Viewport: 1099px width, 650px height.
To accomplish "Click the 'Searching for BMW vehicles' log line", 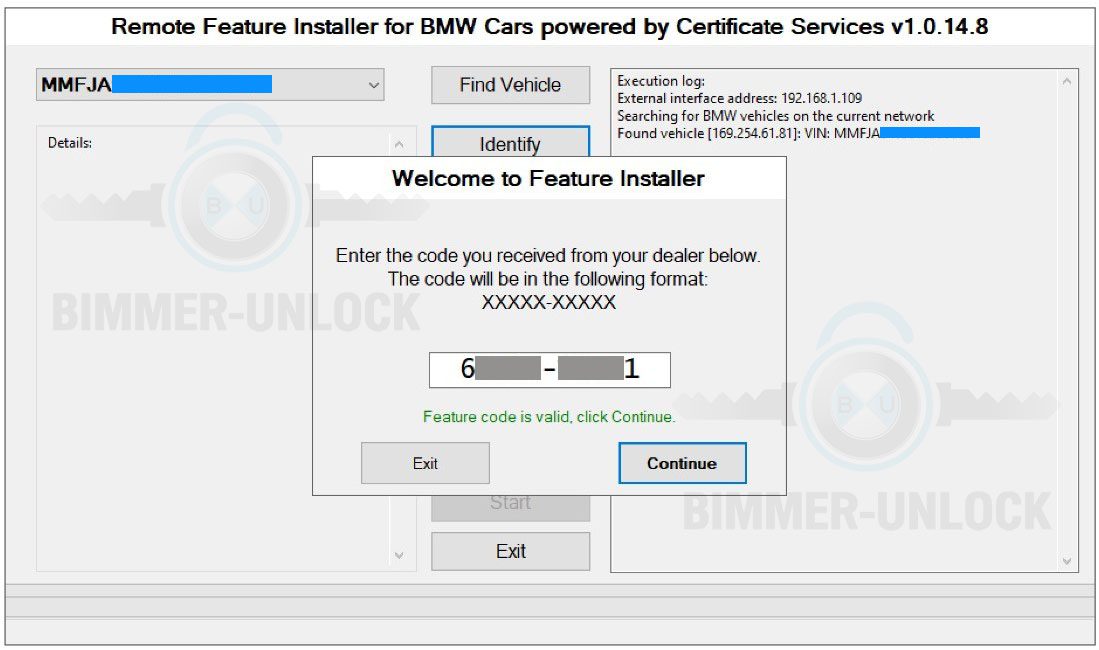I will pyautogui.click(x=775, y=116).
